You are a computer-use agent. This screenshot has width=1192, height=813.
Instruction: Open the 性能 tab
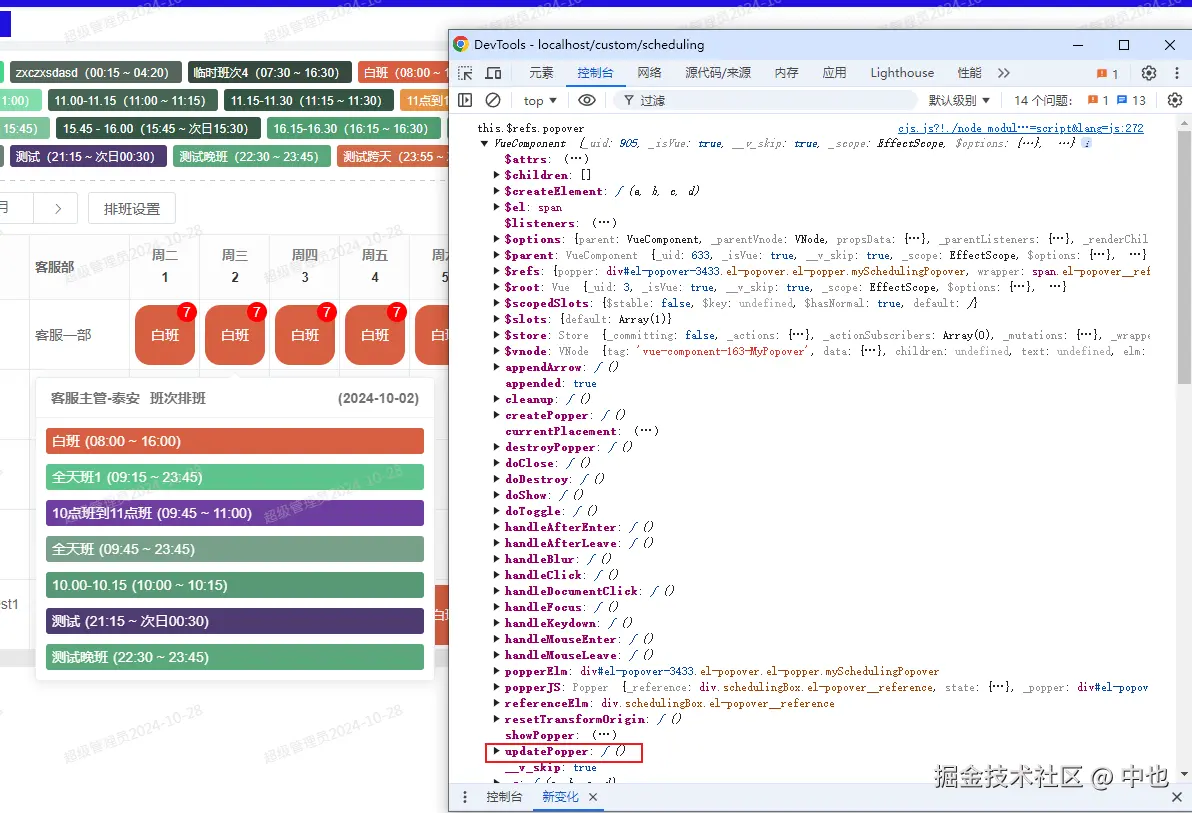click(969, 73)
